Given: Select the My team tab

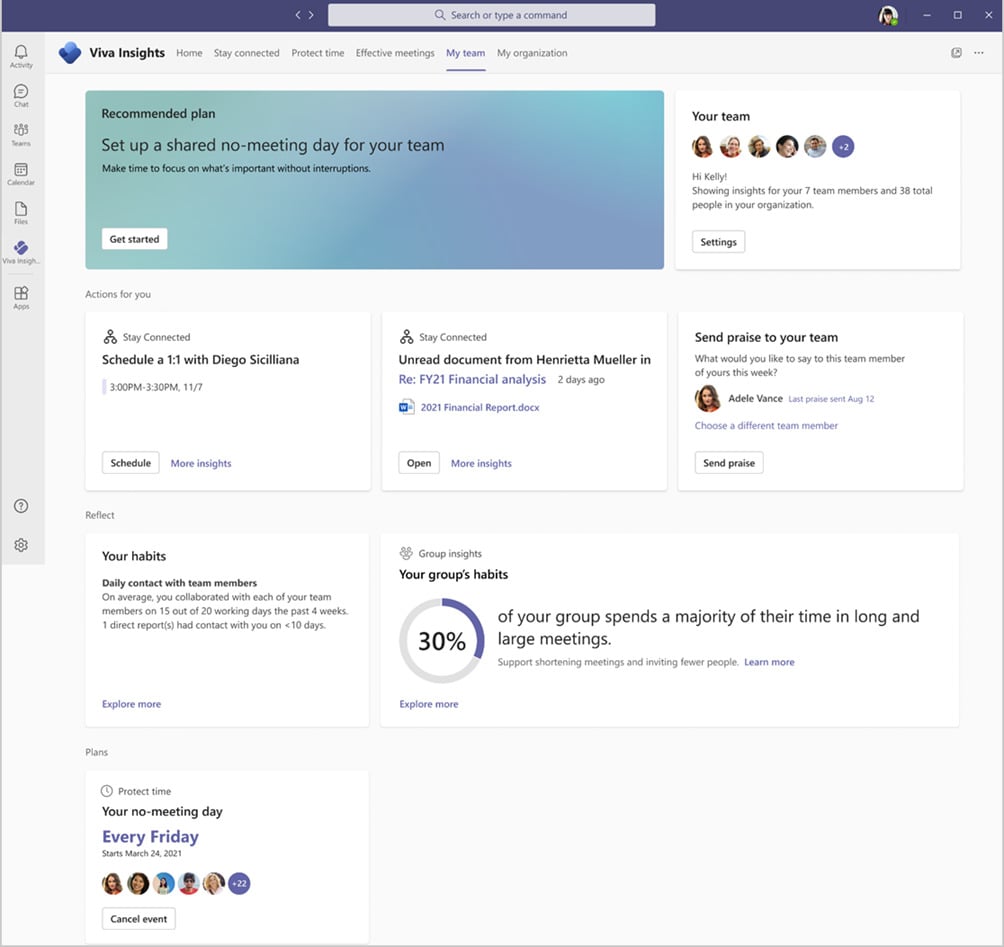Looking at the screenshot, I should coord(466,53).
